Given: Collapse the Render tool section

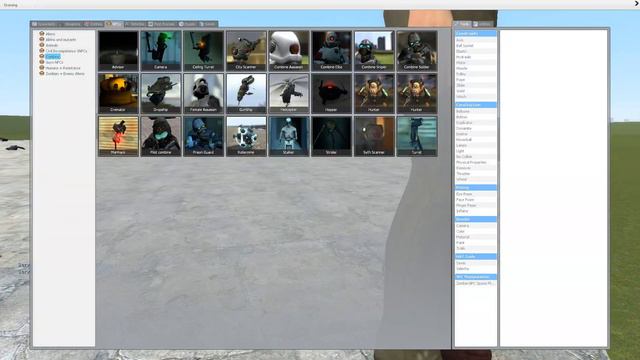Looking at the screenshot, I should [476, 219].
